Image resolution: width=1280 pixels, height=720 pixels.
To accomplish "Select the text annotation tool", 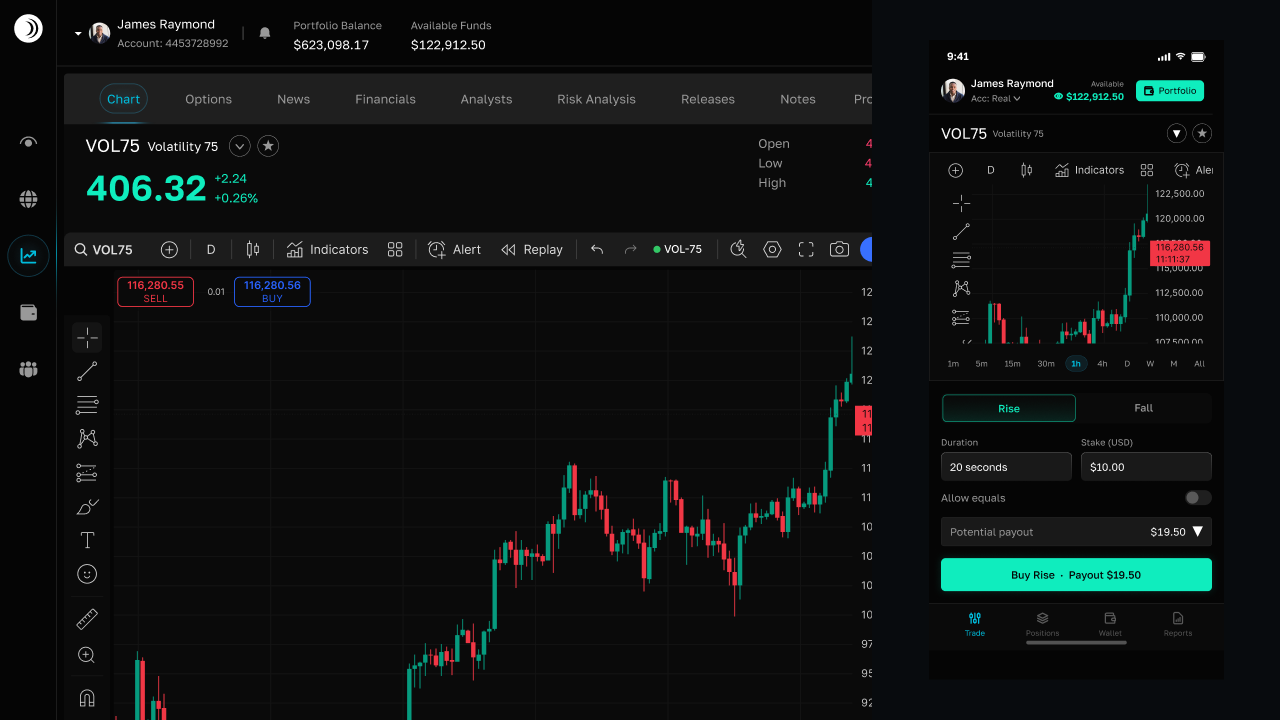I will [87, 540].
